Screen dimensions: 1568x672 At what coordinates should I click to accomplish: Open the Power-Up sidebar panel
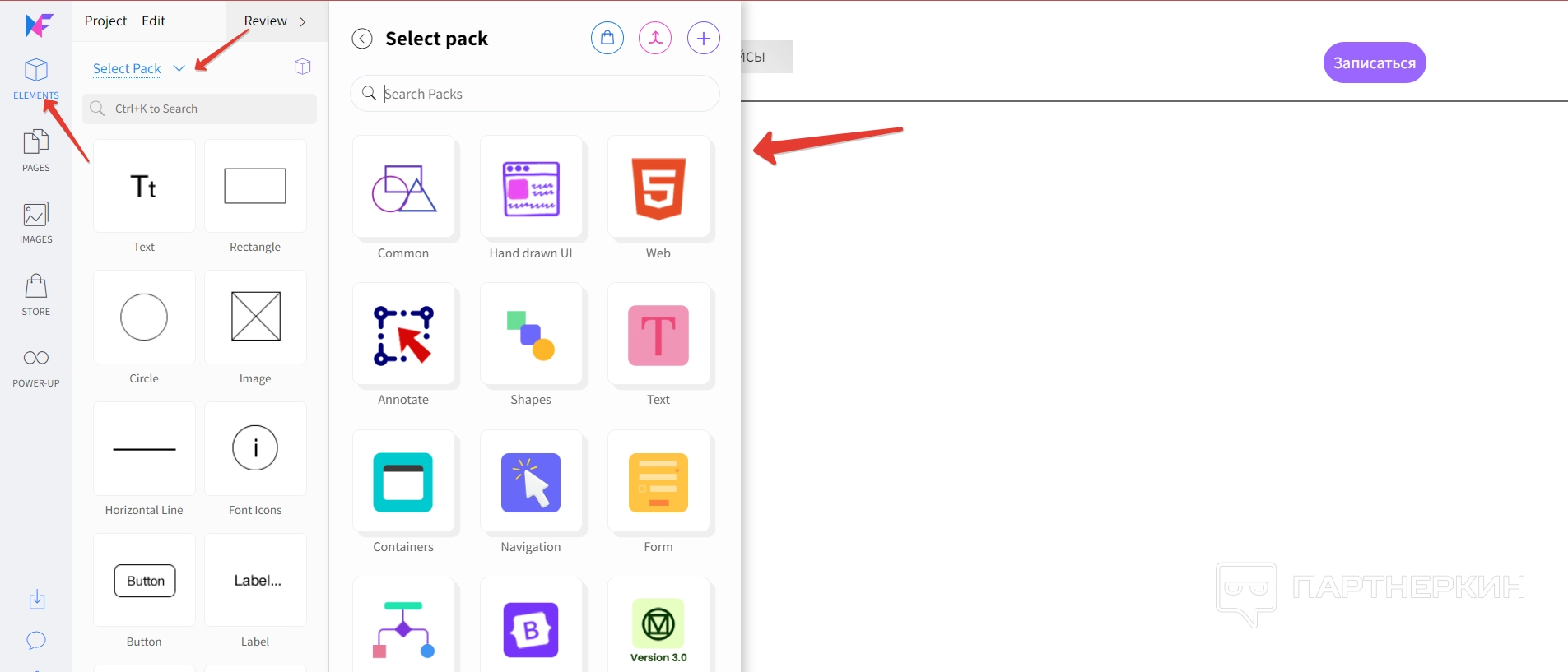pos(36,367)
